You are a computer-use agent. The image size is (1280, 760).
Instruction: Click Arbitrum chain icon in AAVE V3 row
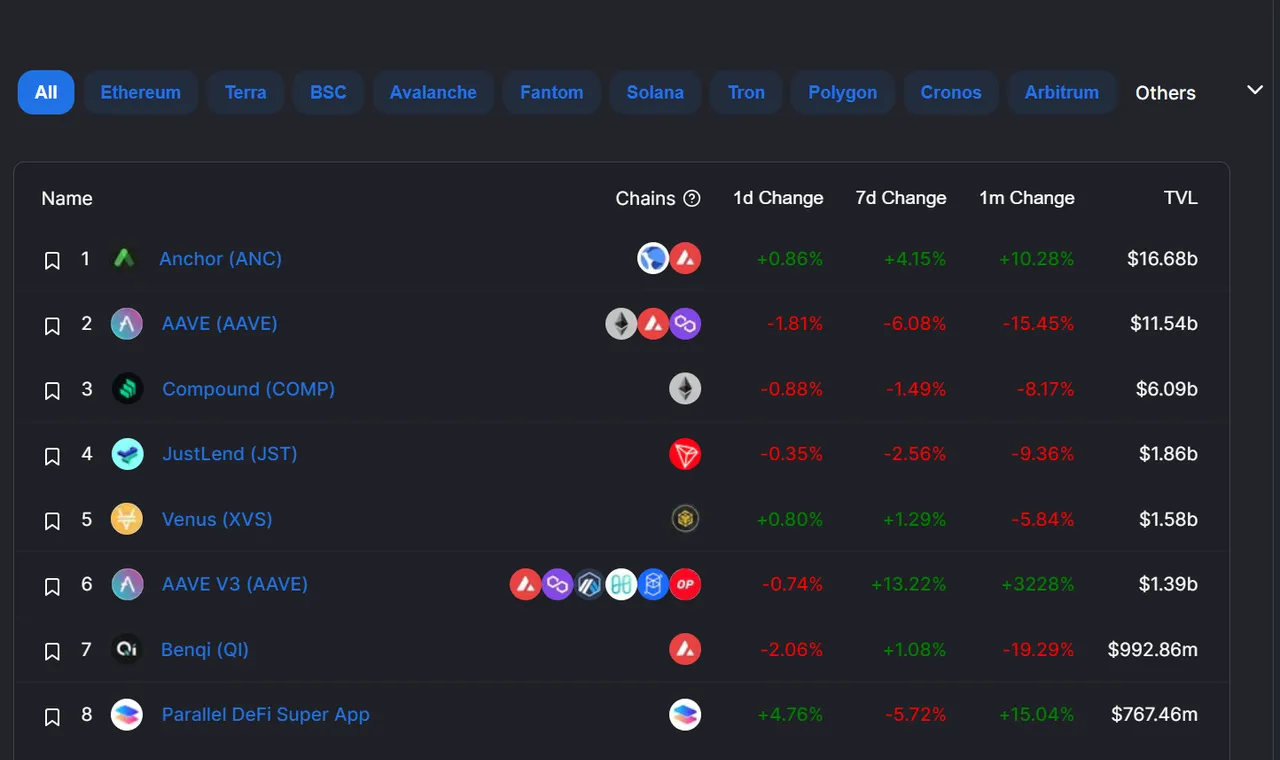tap(590, 584)
